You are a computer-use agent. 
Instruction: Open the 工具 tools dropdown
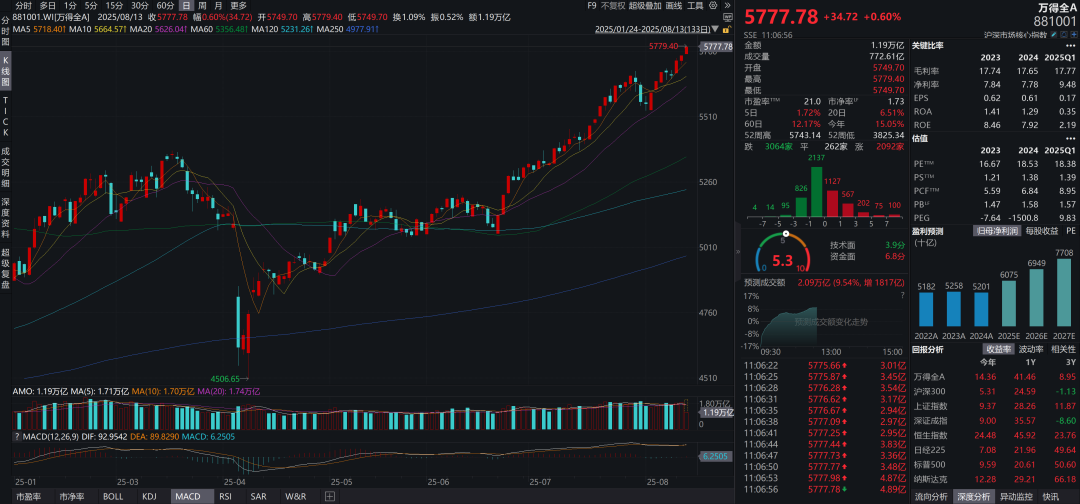click(x=695, y=6)
